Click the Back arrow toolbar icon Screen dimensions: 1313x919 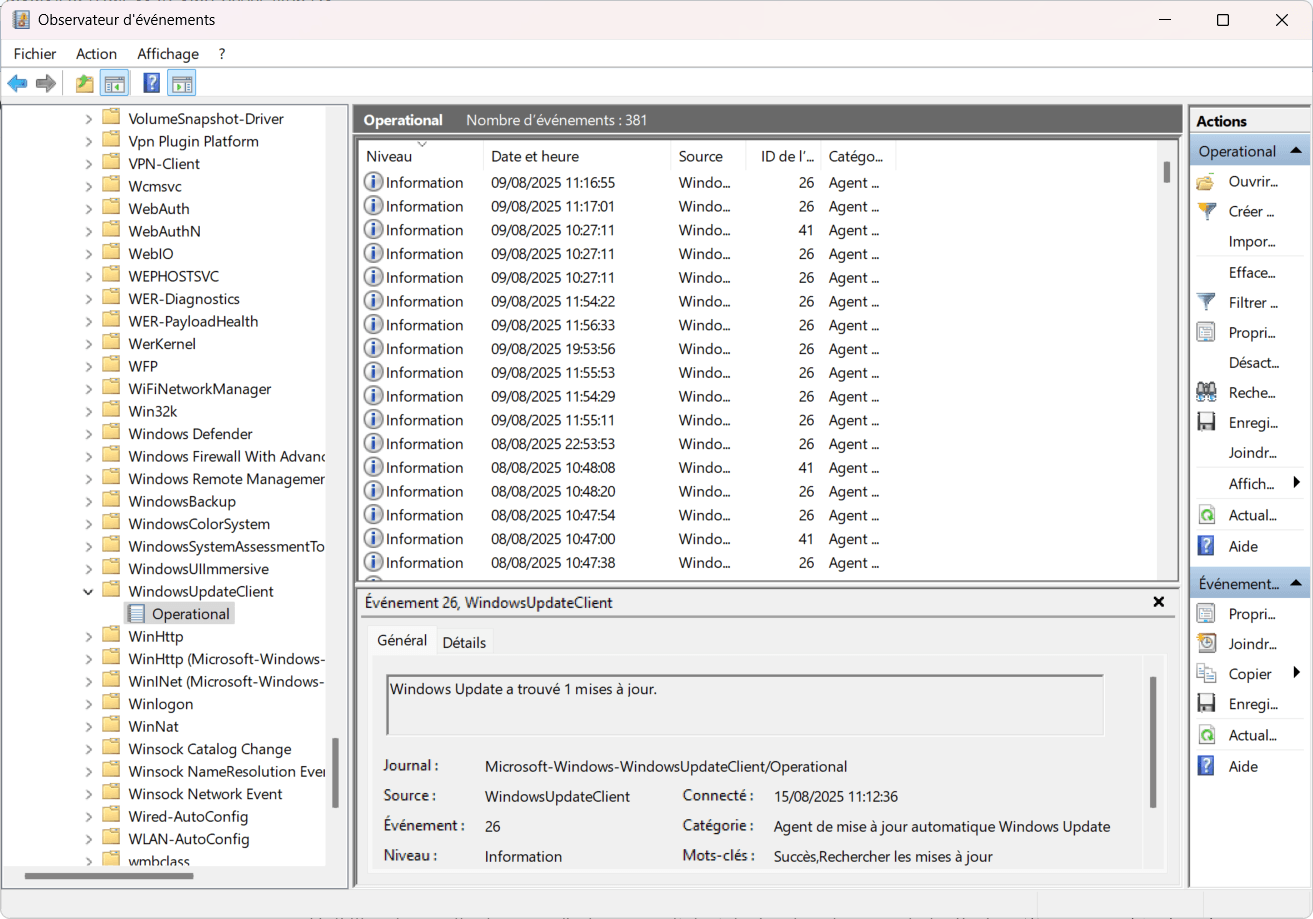tap(17, 83)
